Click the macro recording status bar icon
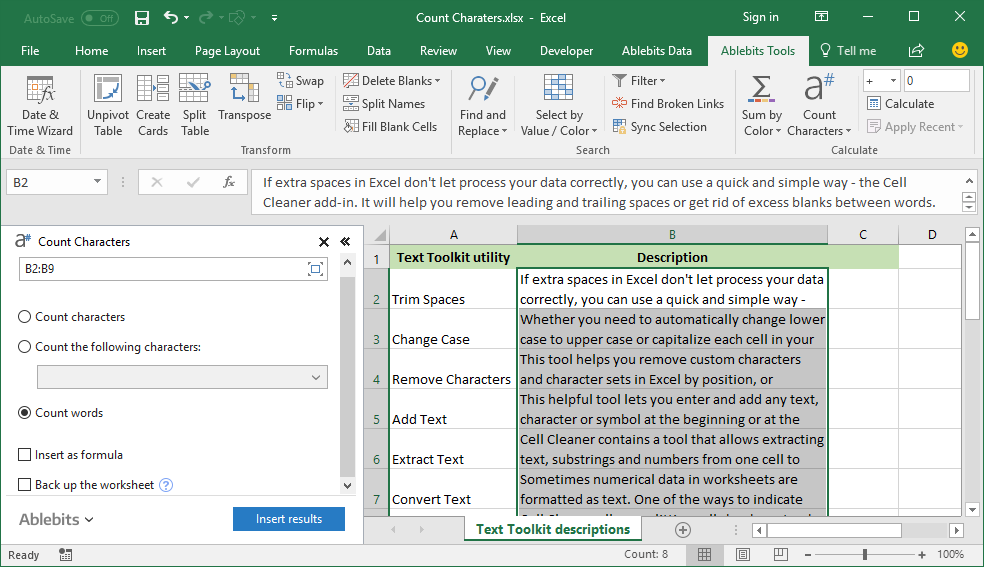The height and width of the screenshot is (567, 984). [x=65, y=554]
